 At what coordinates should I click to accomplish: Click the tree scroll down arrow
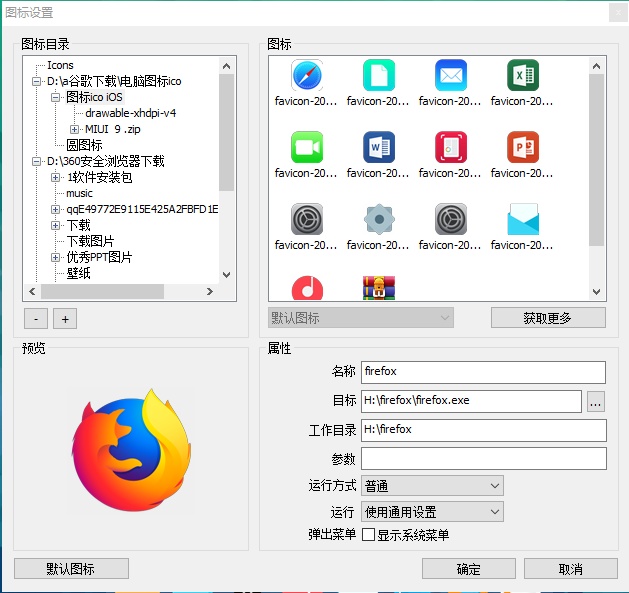226,275
